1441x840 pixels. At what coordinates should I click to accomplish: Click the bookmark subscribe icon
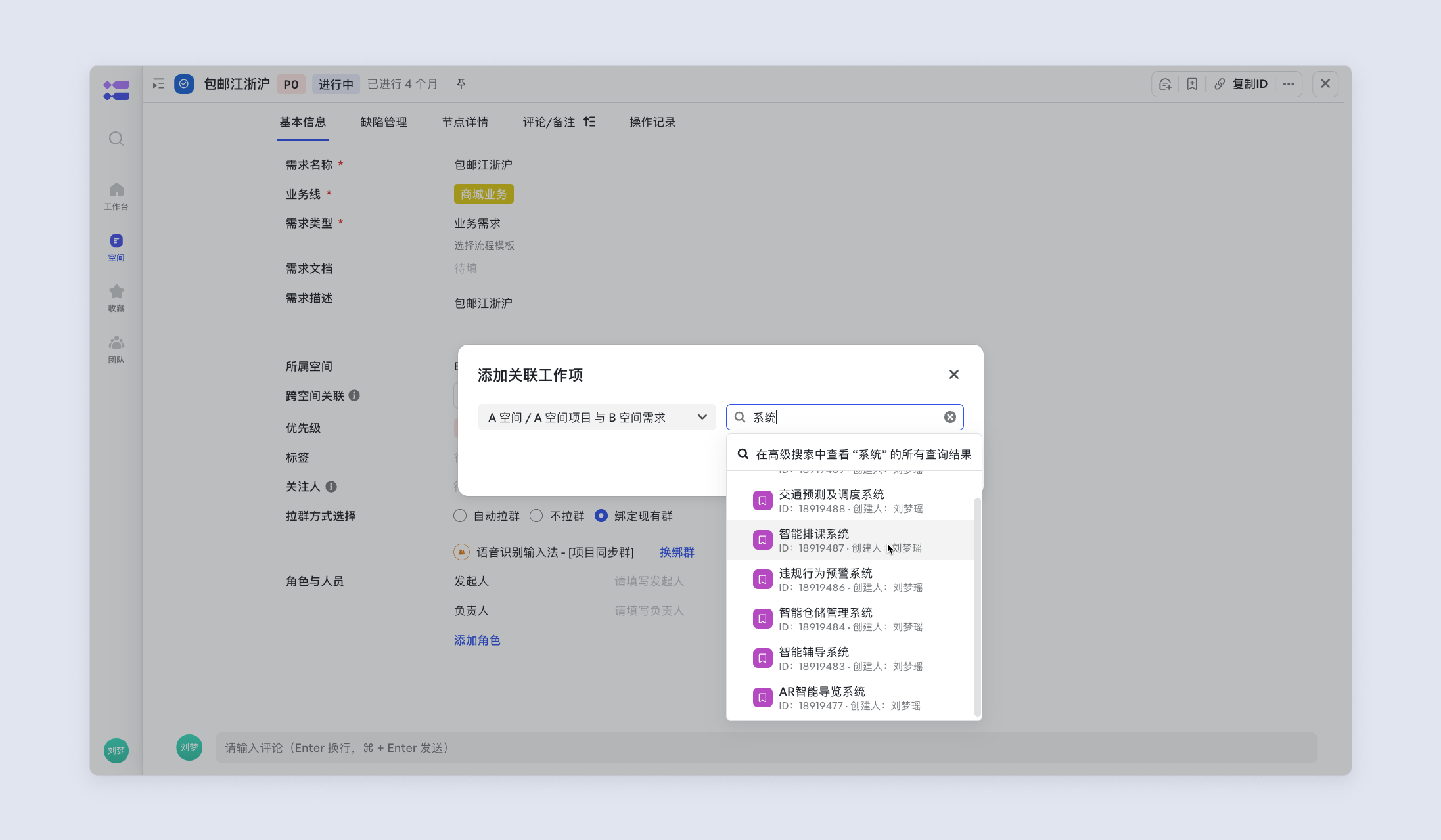pos(1192,84)
